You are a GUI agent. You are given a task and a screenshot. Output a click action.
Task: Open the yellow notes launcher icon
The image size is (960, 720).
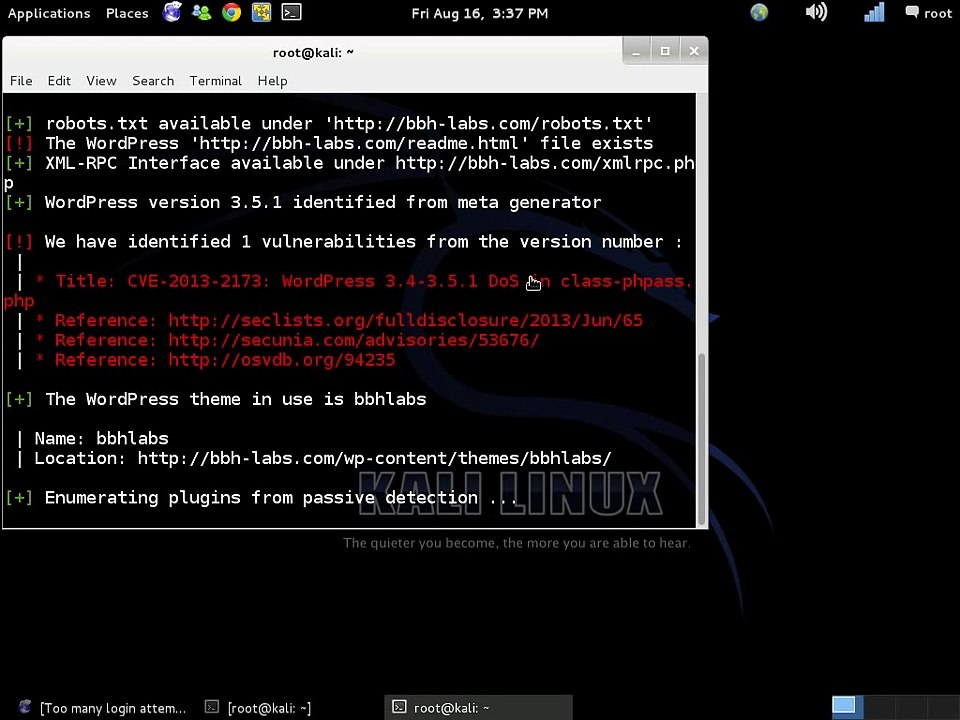pos(261,12)
